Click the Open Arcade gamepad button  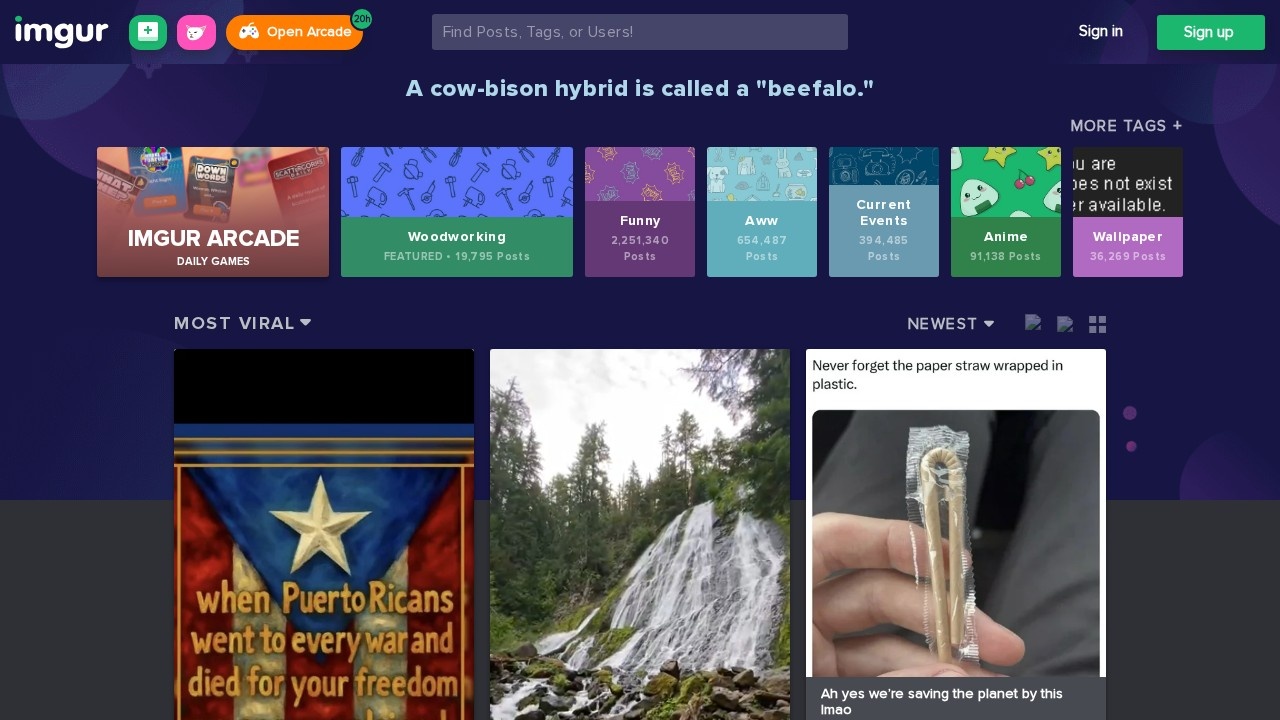pos(294,32)
